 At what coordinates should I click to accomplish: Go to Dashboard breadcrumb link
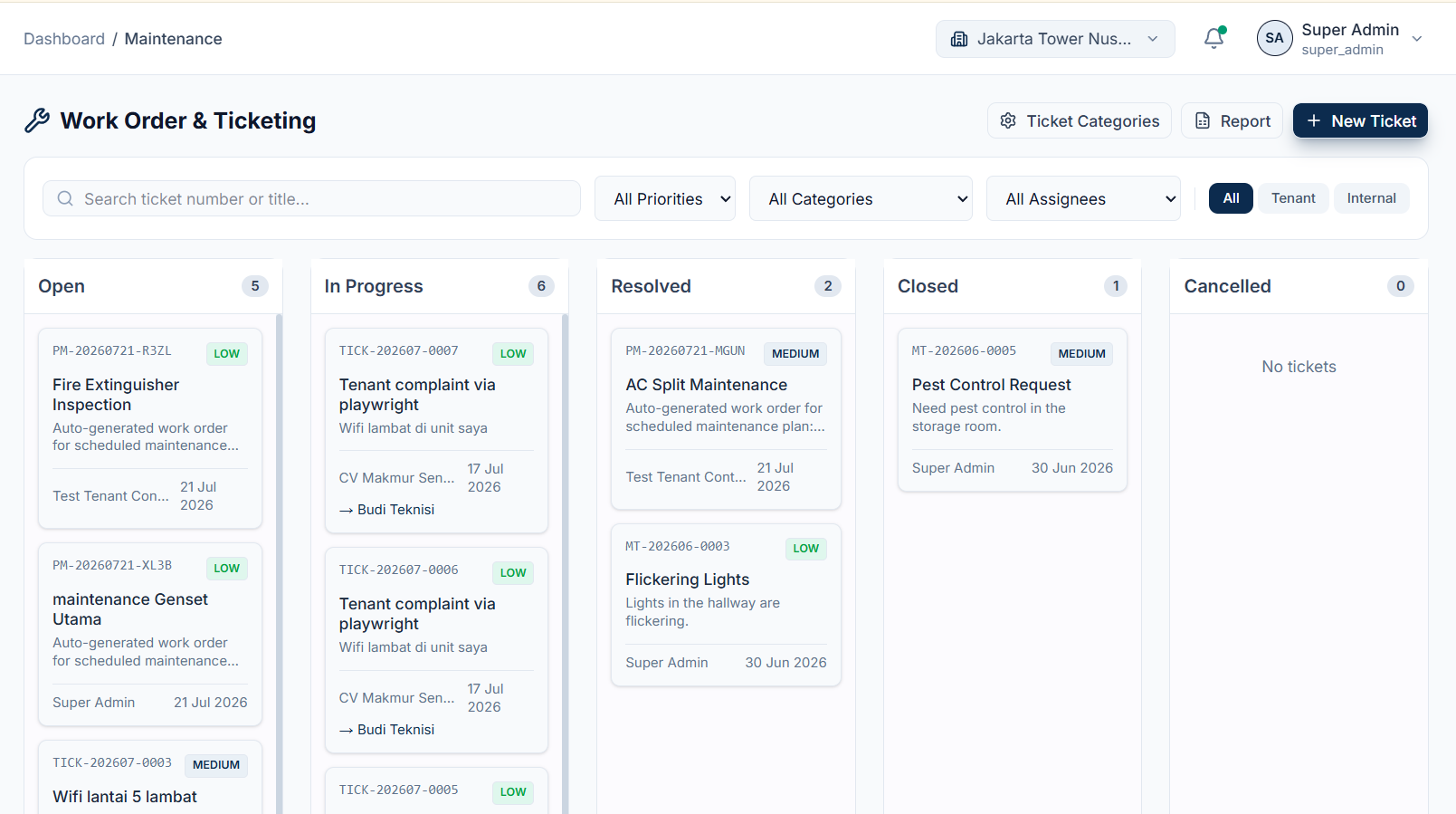point(64,39)
